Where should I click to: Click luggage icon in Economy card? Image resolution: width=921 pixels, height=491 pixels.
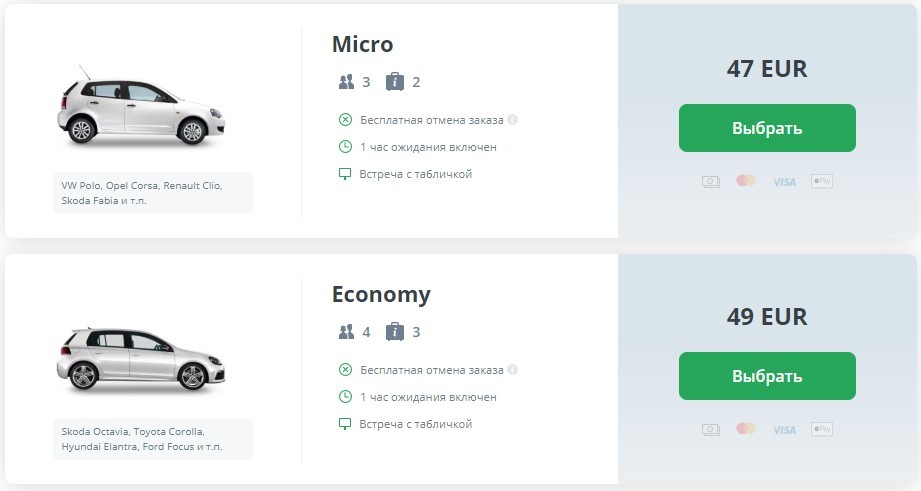(394, 332)
